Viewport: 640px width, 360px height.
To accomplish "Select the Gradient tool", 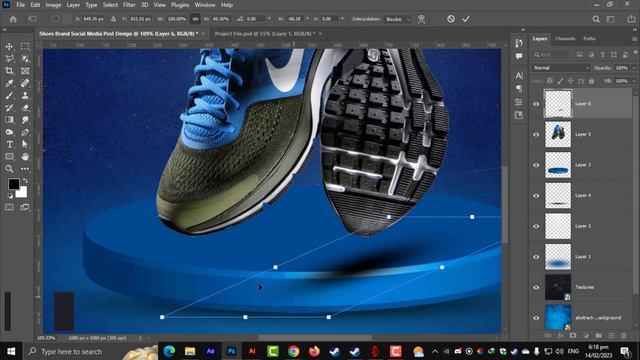I will [9, 120].
